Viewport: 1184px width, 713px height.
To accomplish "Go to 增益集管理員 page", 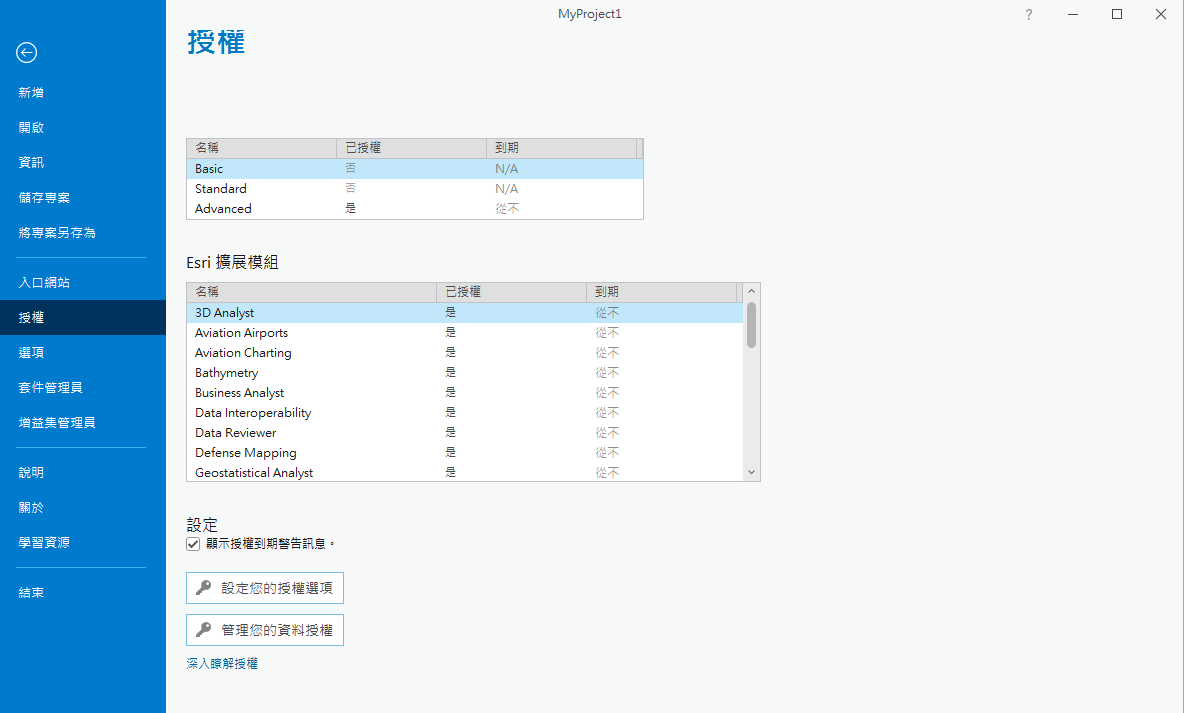I will [x=57, y=422].
